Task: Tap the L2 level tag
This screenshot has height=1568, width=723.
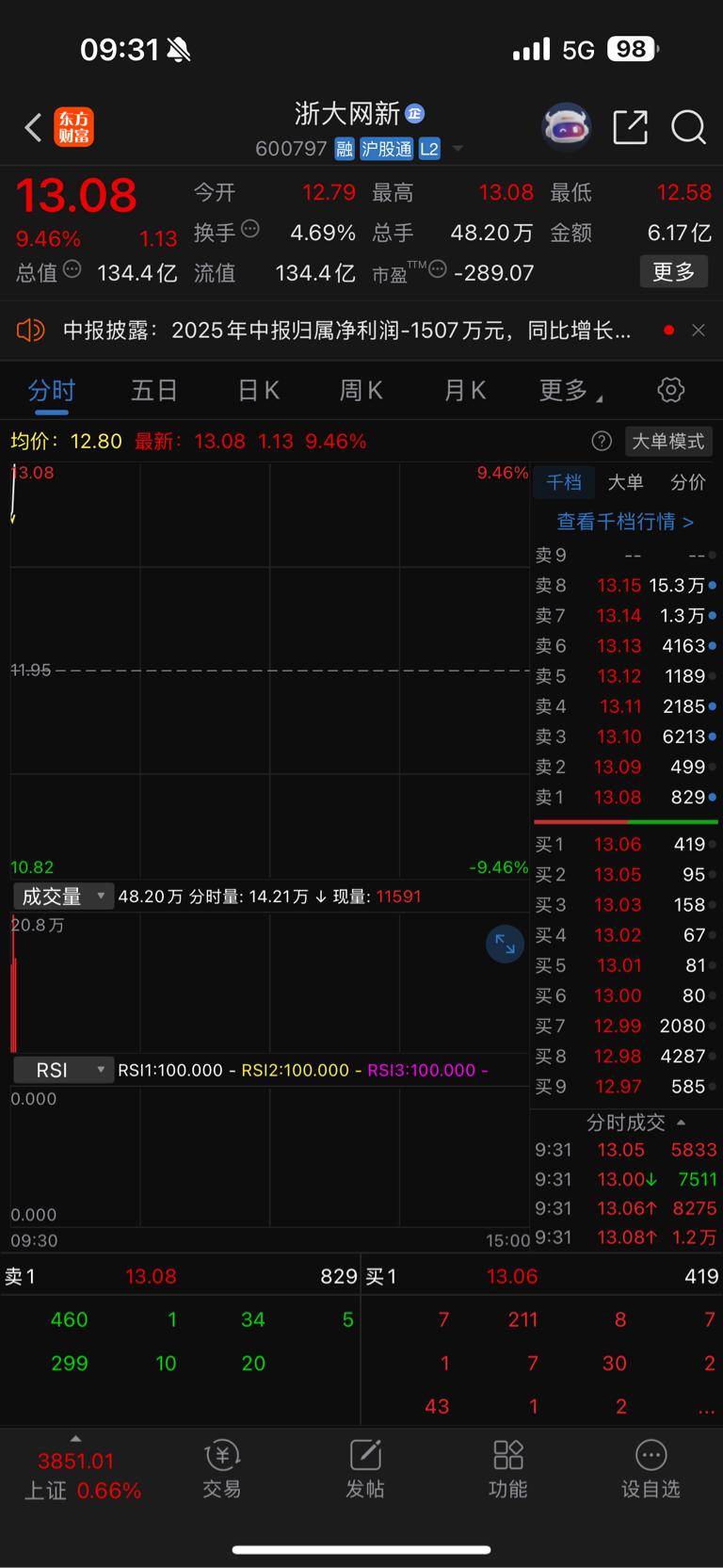Action: tap(429, 149)
